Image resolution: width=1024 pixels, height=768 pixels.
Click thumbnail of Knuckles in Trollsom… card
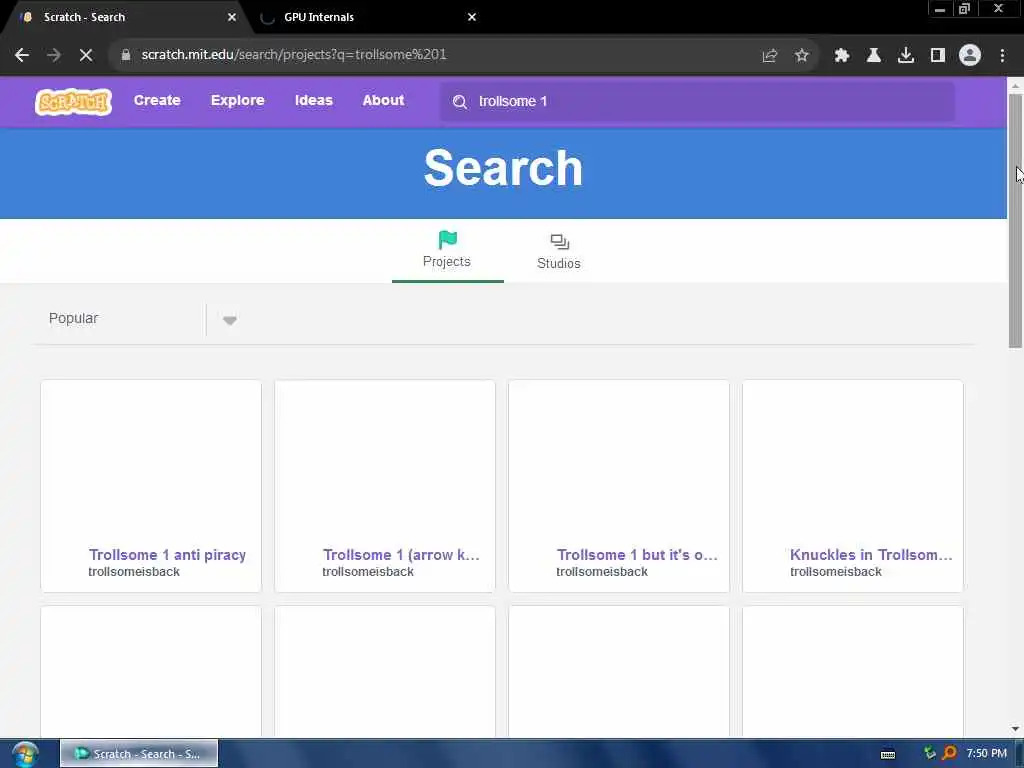852,462
